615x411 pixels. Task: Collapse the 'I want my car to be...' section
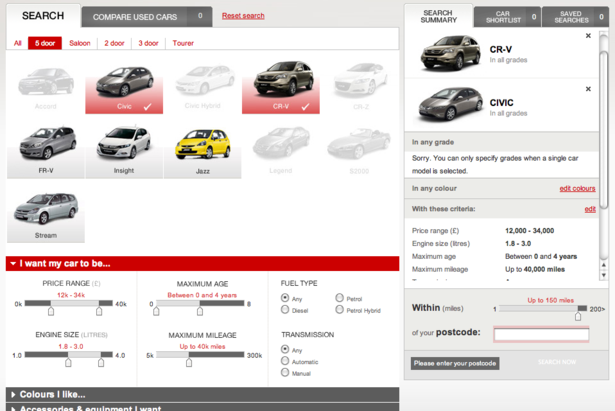click(x=202, y=264)
